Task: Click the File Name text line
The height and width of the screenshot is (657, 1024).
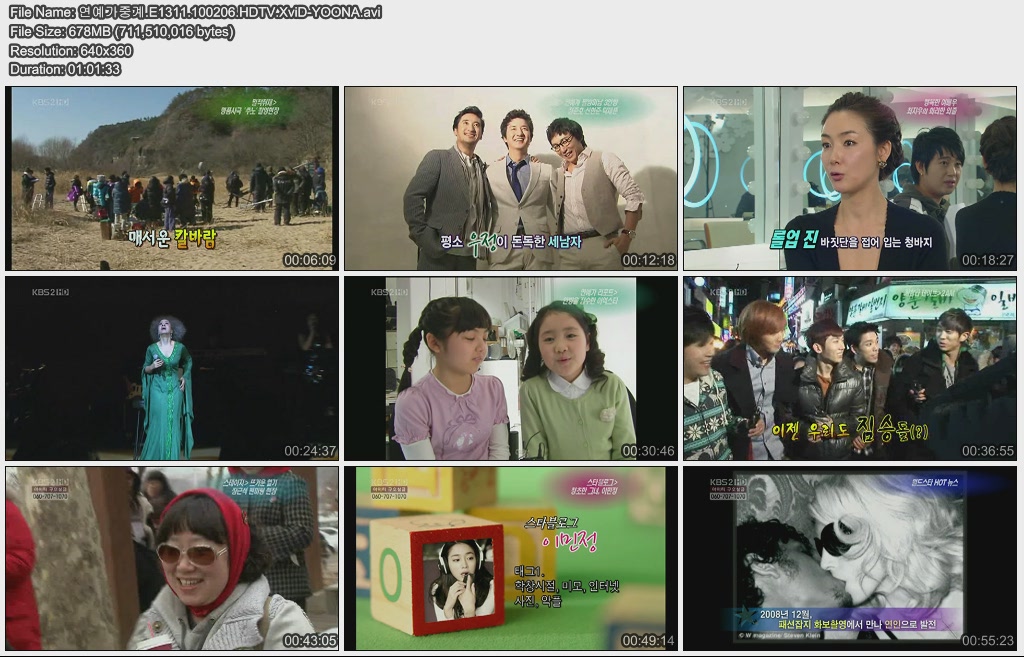Action: [x=195, y=12]
